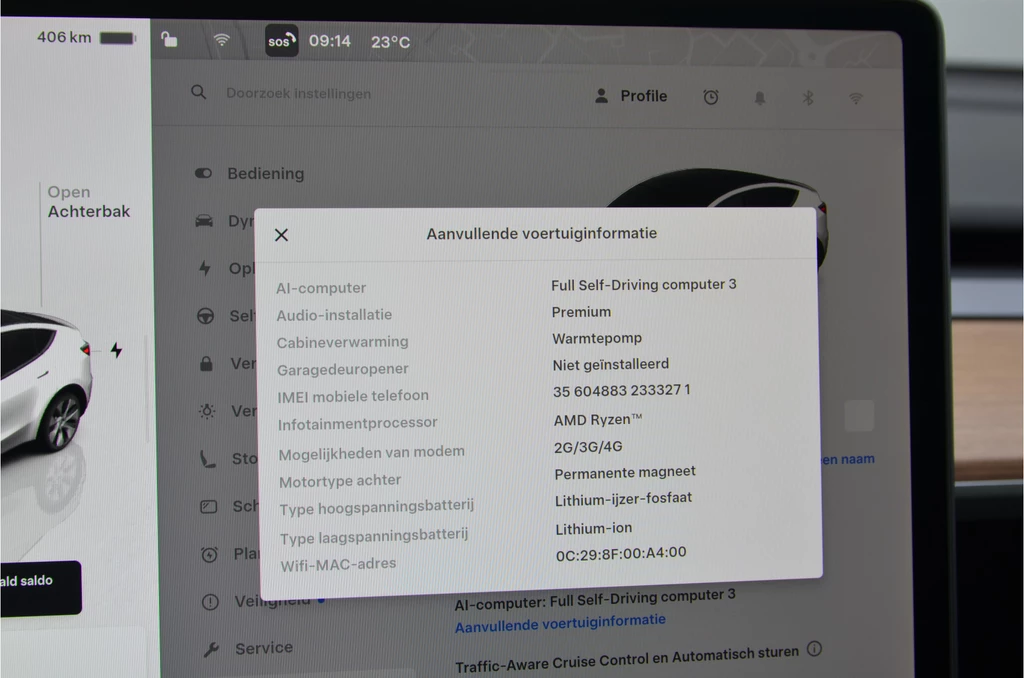Tap the lightning bolt Opladen menu icon
Image resolution: width=1024 pixels, height=678 pixels.
[x=205, y=268]
